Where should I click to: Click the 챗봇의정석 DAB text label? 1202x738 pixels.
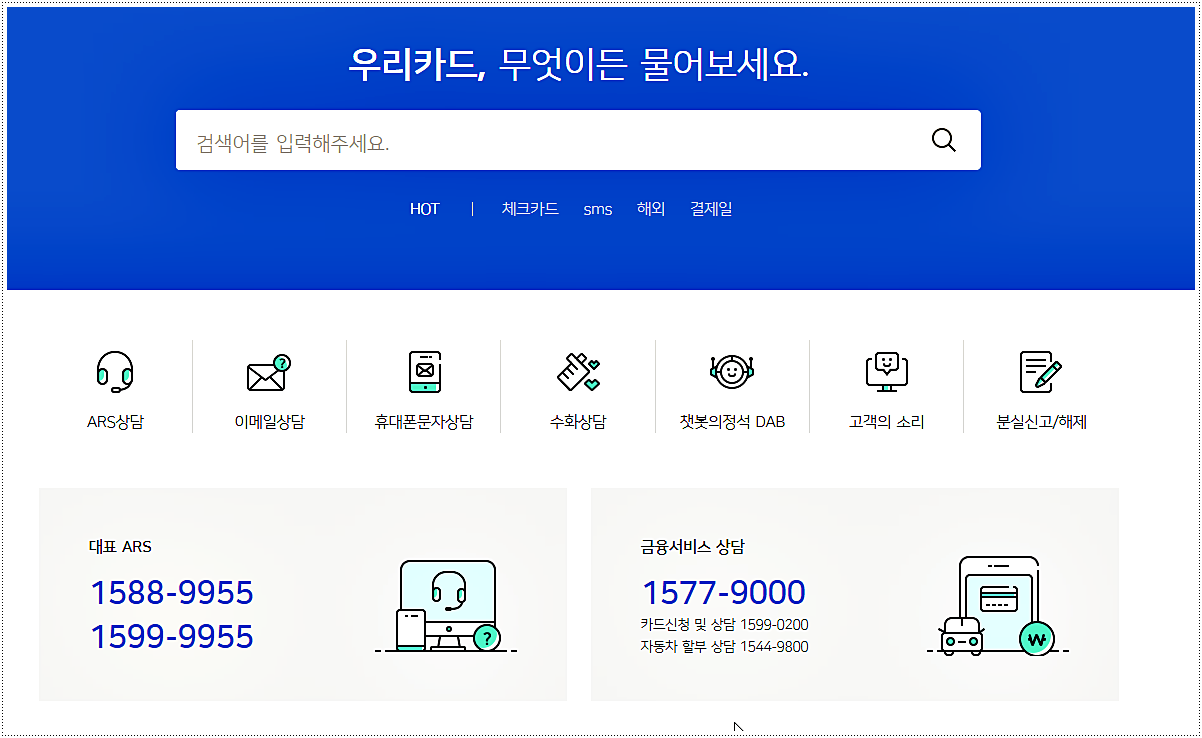click(732, 422)
